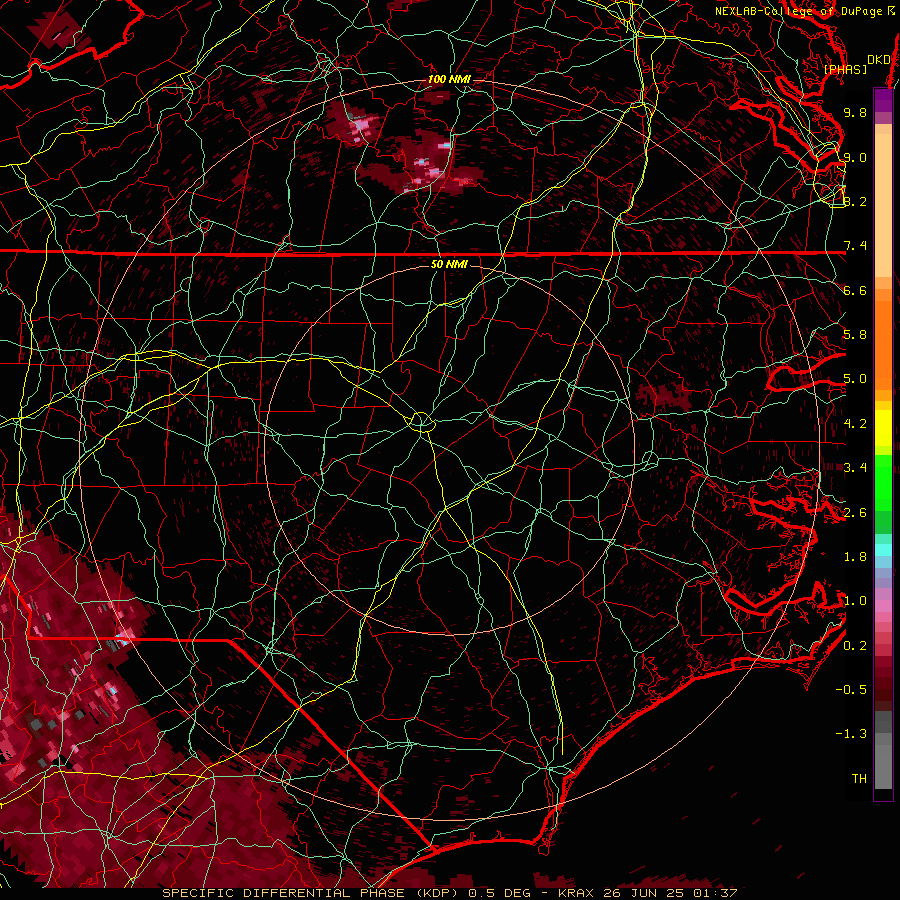
Task: Click the "KRAX" station identifier in the caption
Action: pyautogui.click(x=576, y=893)
